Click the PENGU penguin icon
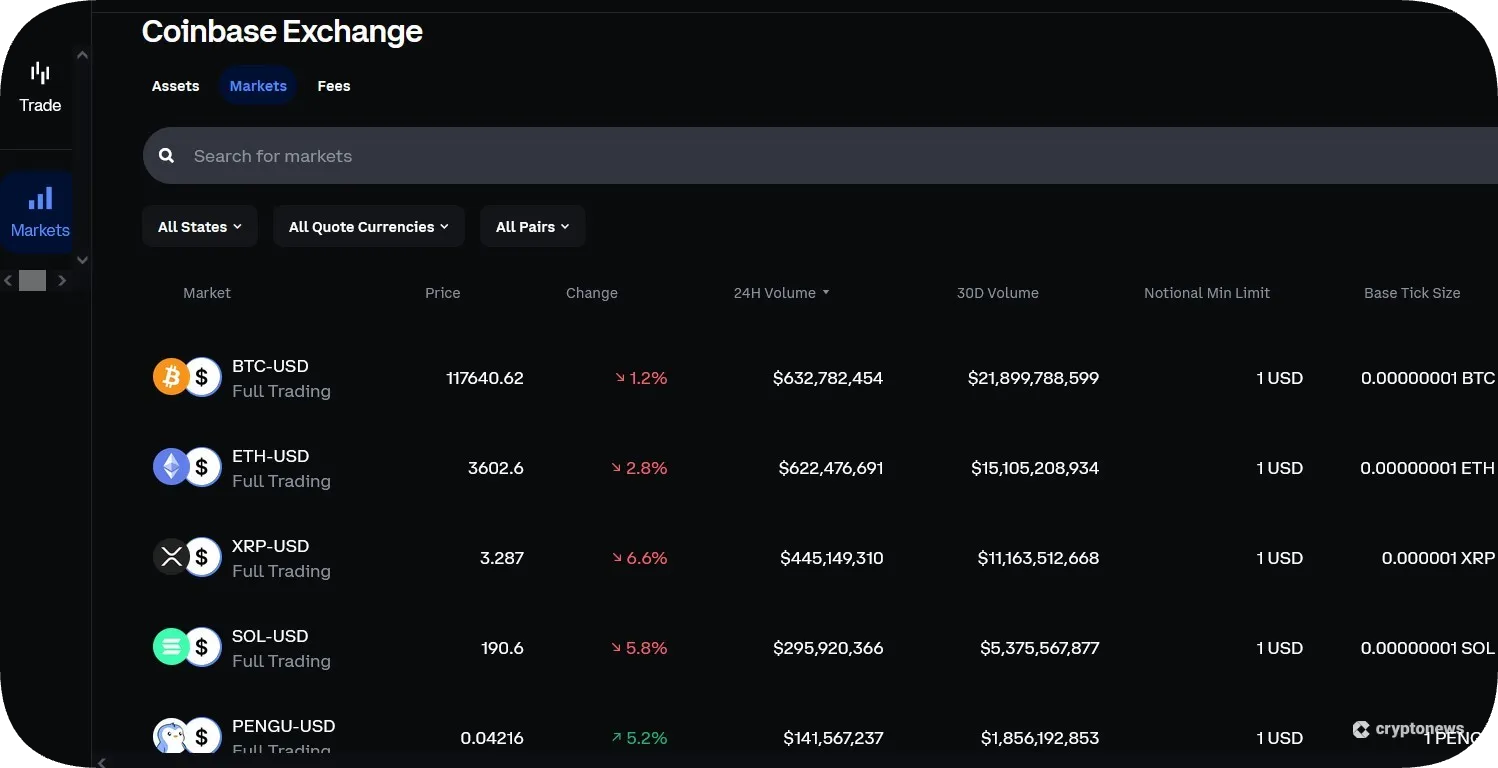The image size is (1498, 768). pos(171,736)
